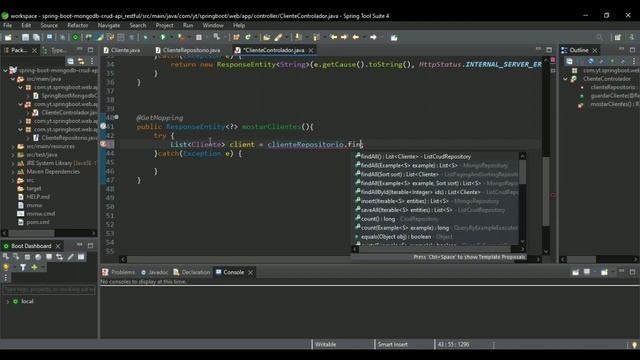Screen dimensions: 640x360
Task: Open the Navigate menu
Action: tap(109, 25)
